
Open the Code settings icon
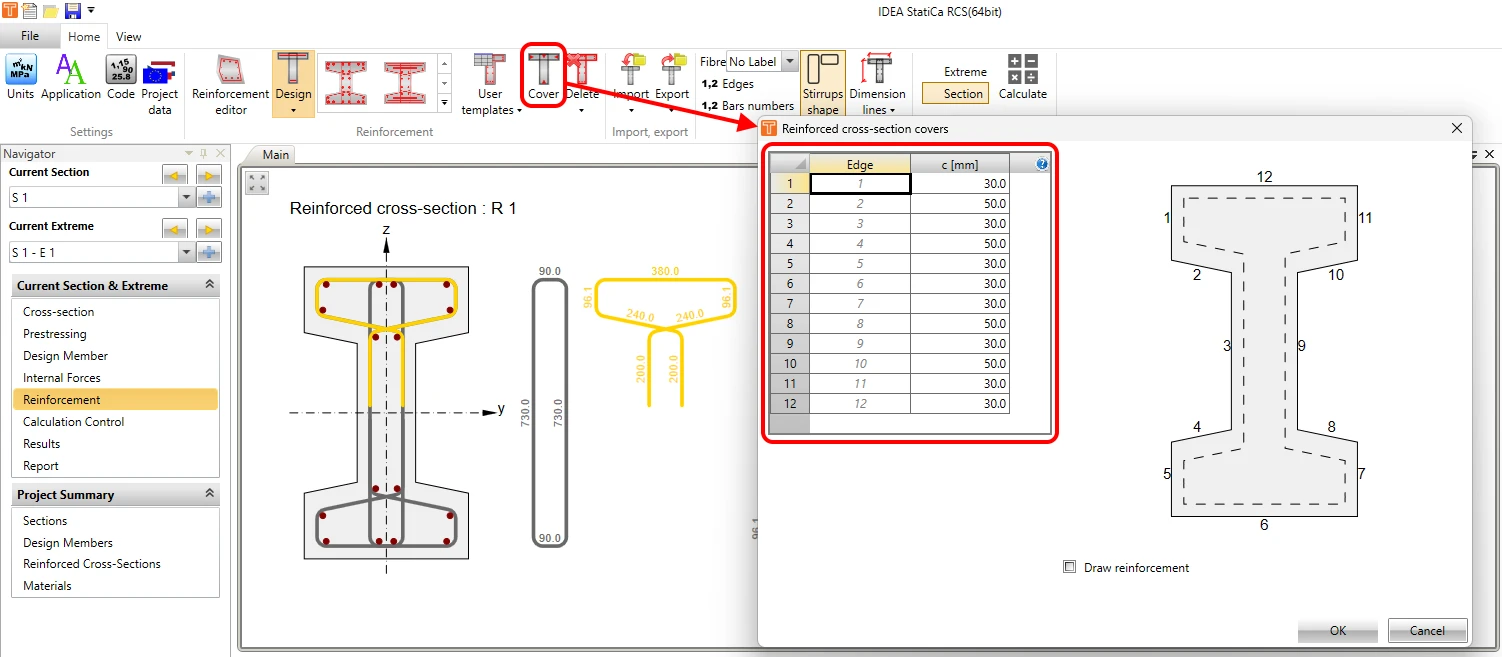click(121, 78)
